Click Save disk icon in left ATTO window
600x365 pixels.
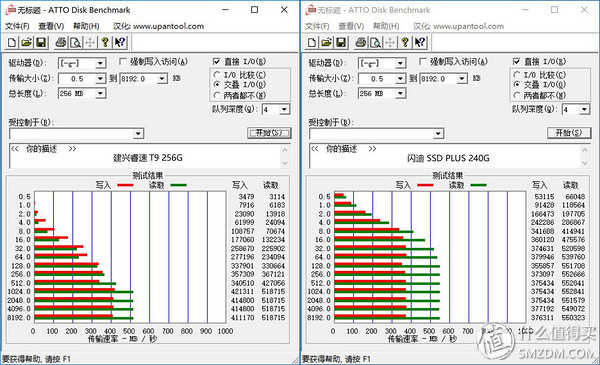tap(41, 42)
